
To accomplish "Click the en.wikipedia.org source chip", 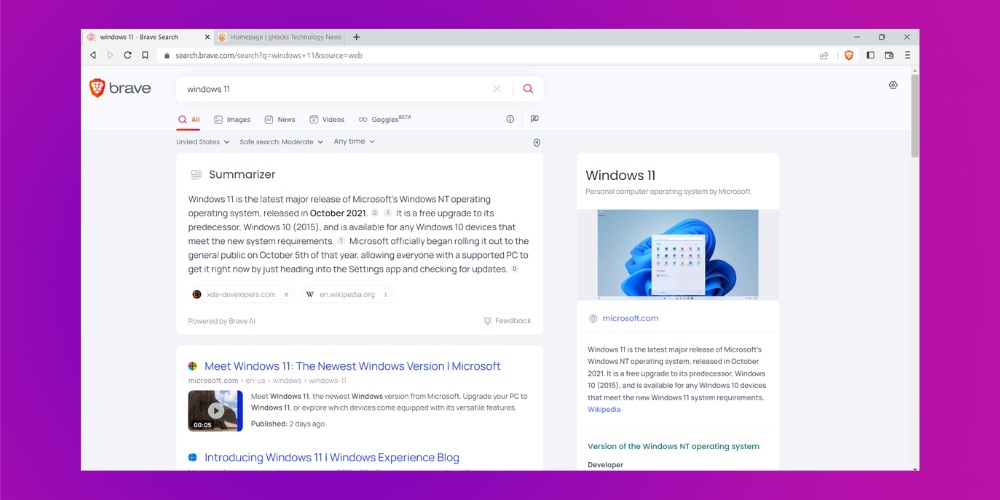I will click(348, 295).
